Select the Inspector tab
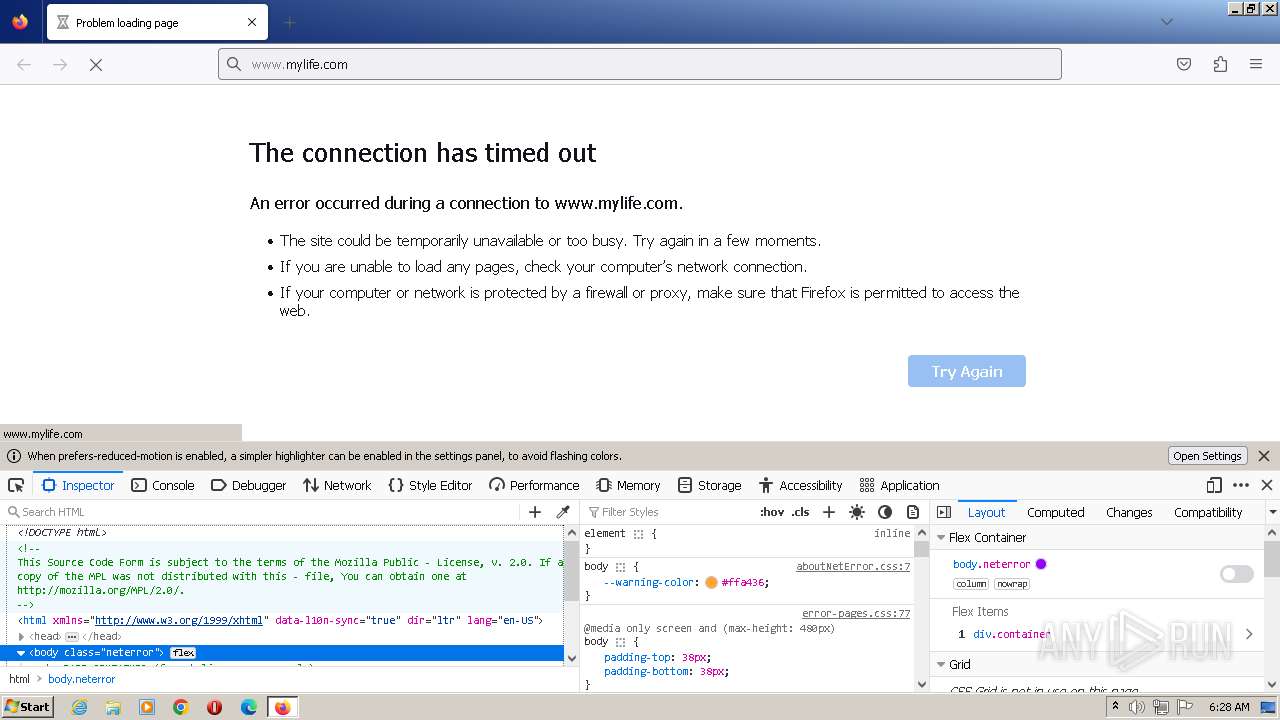Viewport: 1280px width, 720px height. coord(78,485)
